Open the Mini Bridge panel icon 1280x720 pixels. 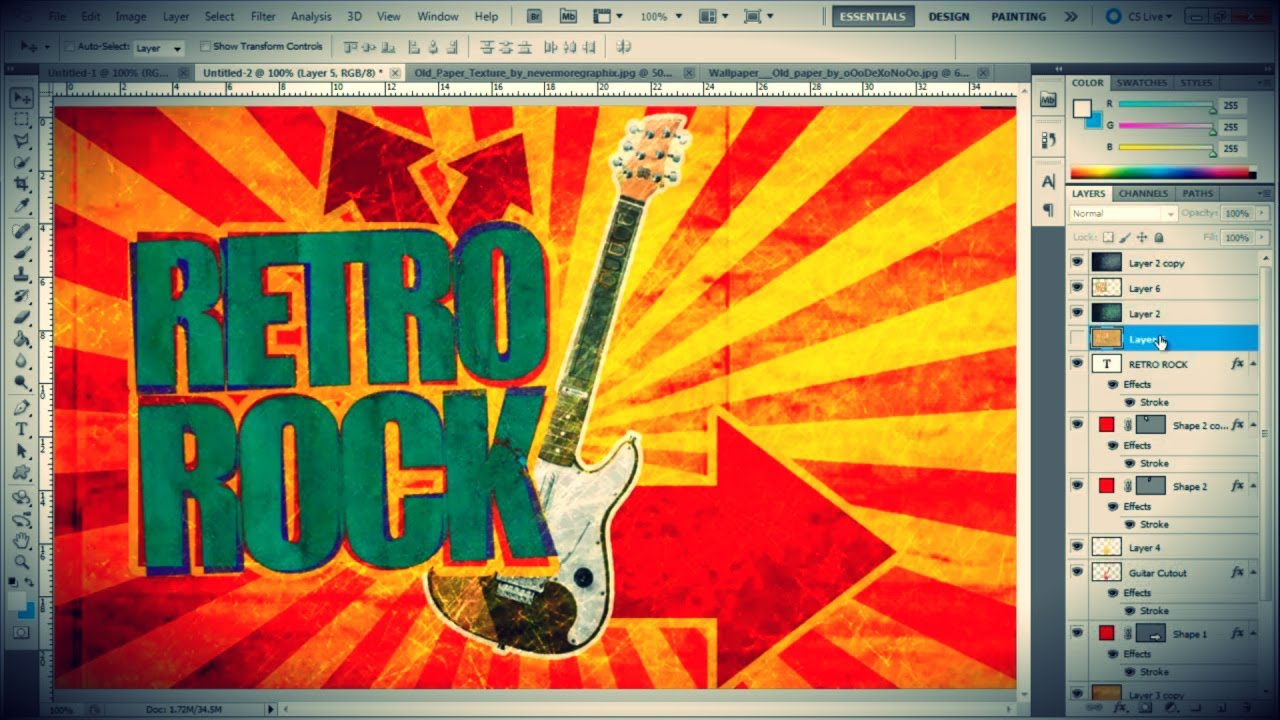[x=1048, y=100]
